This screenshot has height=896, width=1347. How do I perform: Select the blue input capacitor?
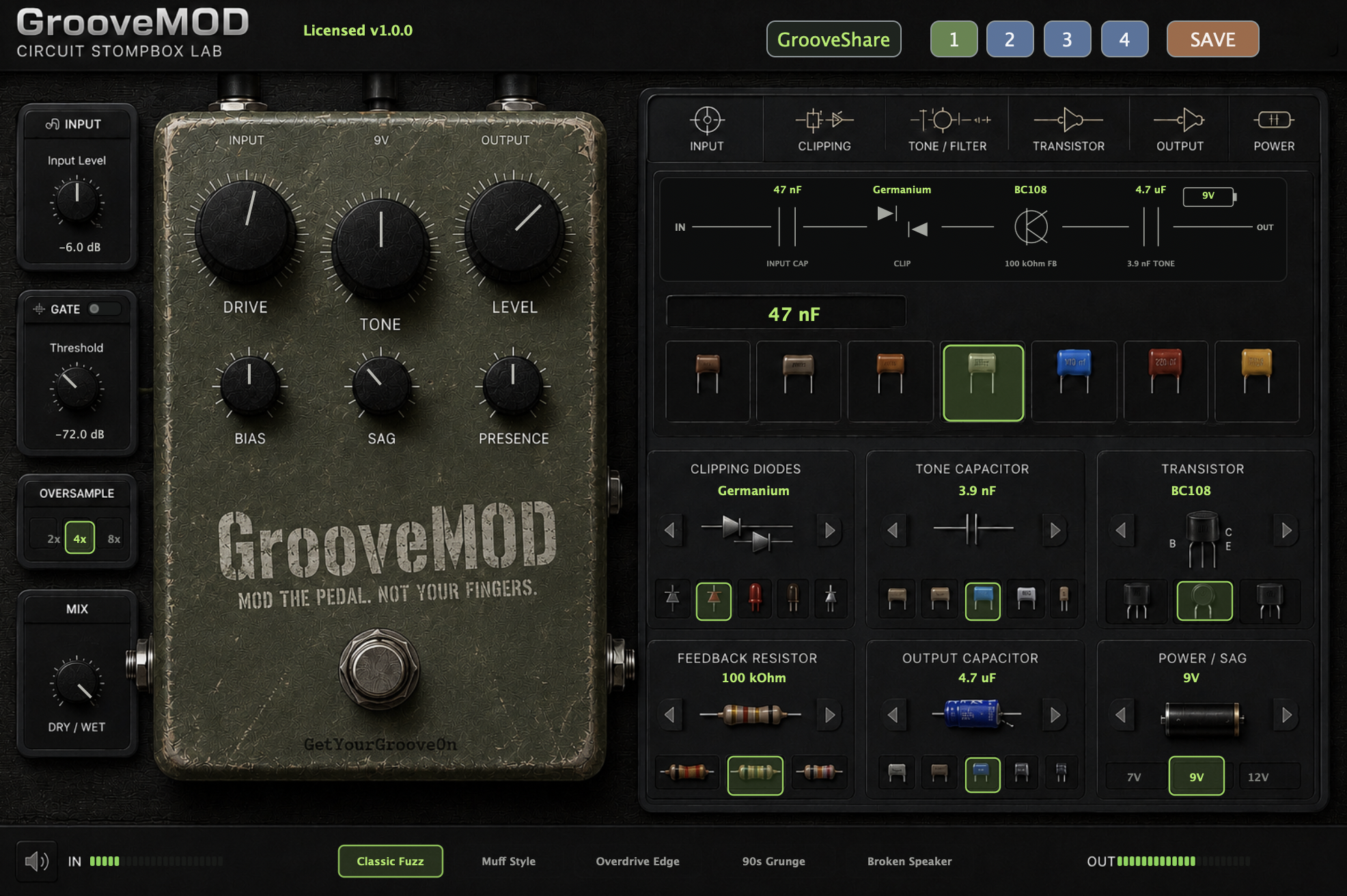coord(1074,382)
